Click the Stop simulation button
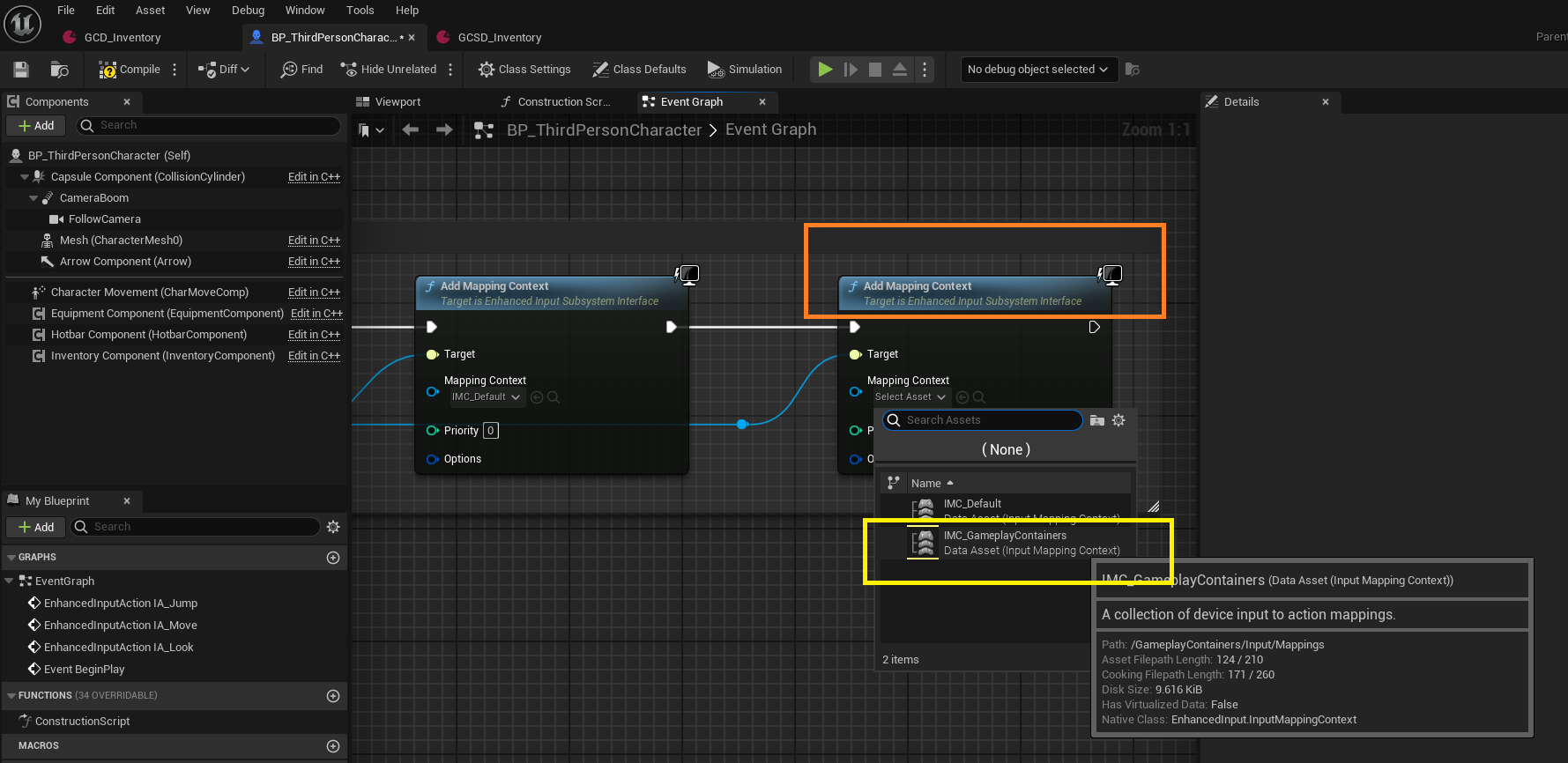 click(875, 70)
